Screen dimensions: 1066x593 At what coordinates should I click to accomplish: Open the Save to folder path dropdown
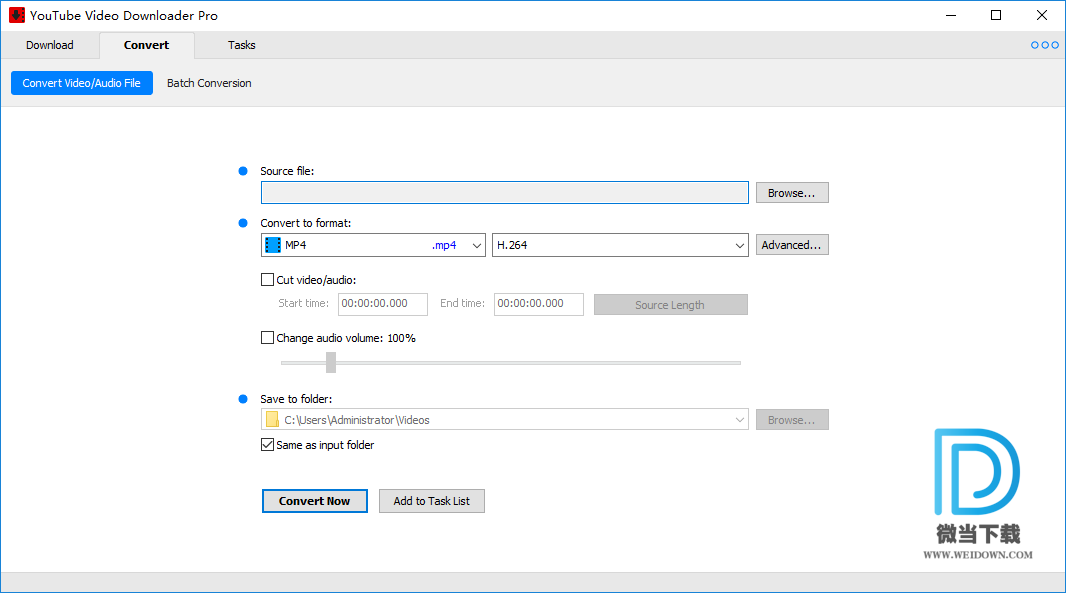740,420
